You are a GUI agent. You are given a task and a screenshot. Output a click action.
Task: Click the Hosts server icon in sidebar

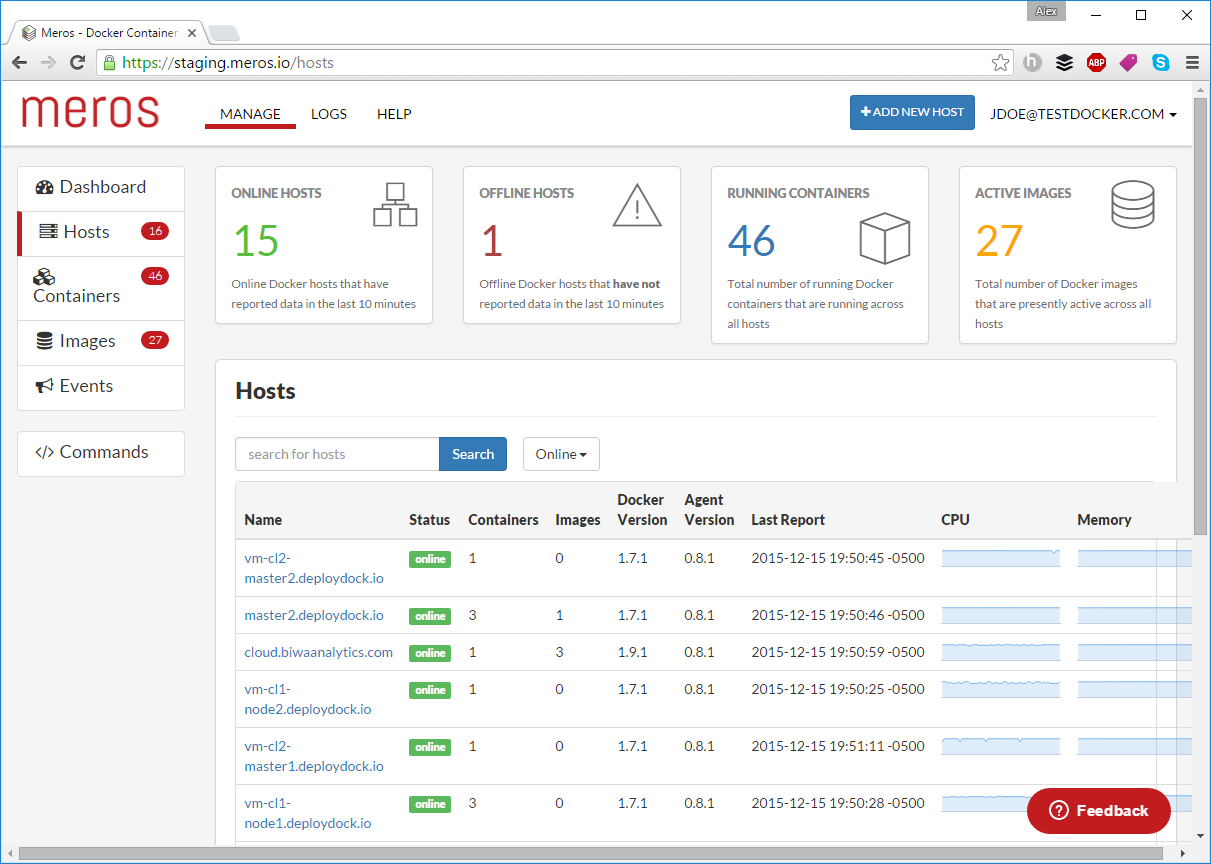coord(48,232)
